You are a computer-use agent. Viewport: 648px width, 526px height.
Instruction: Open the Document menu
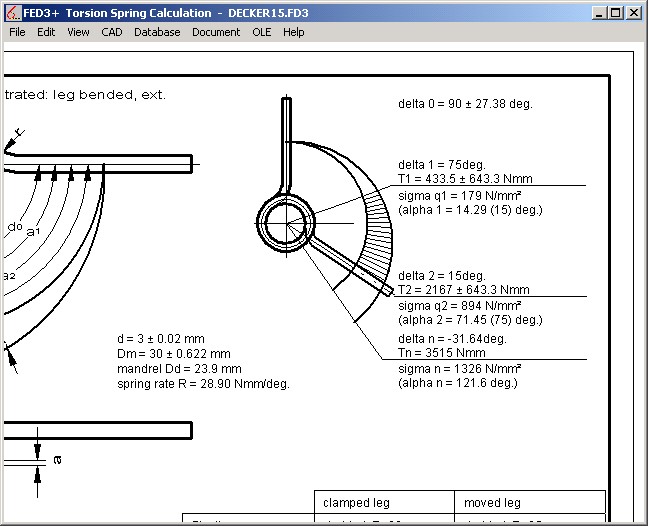click(x=216, y=32)
